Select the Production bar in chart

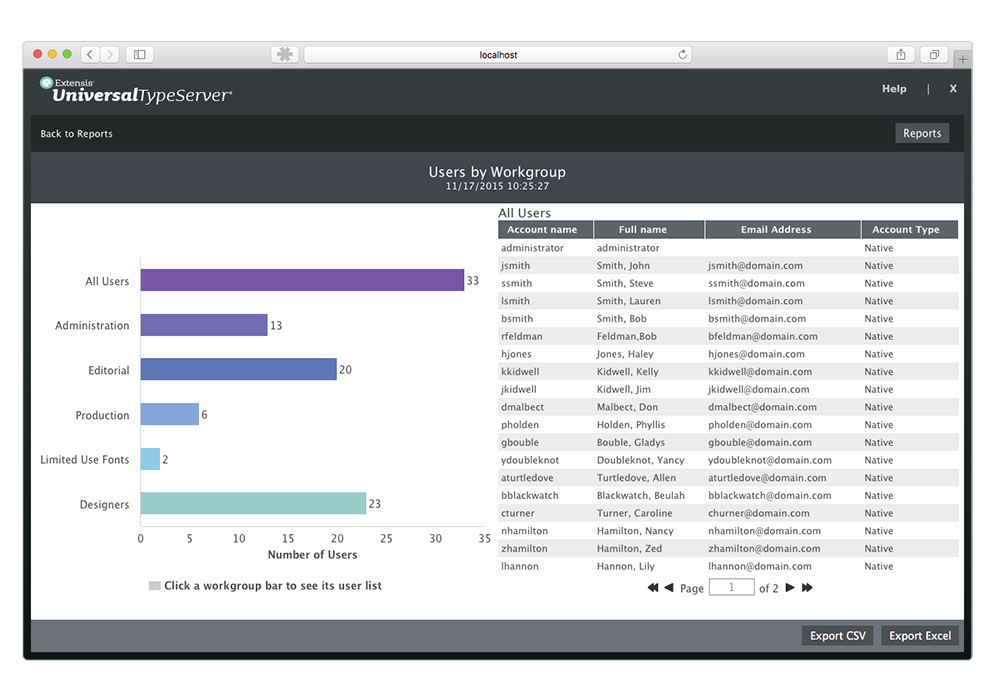point(169,414)
